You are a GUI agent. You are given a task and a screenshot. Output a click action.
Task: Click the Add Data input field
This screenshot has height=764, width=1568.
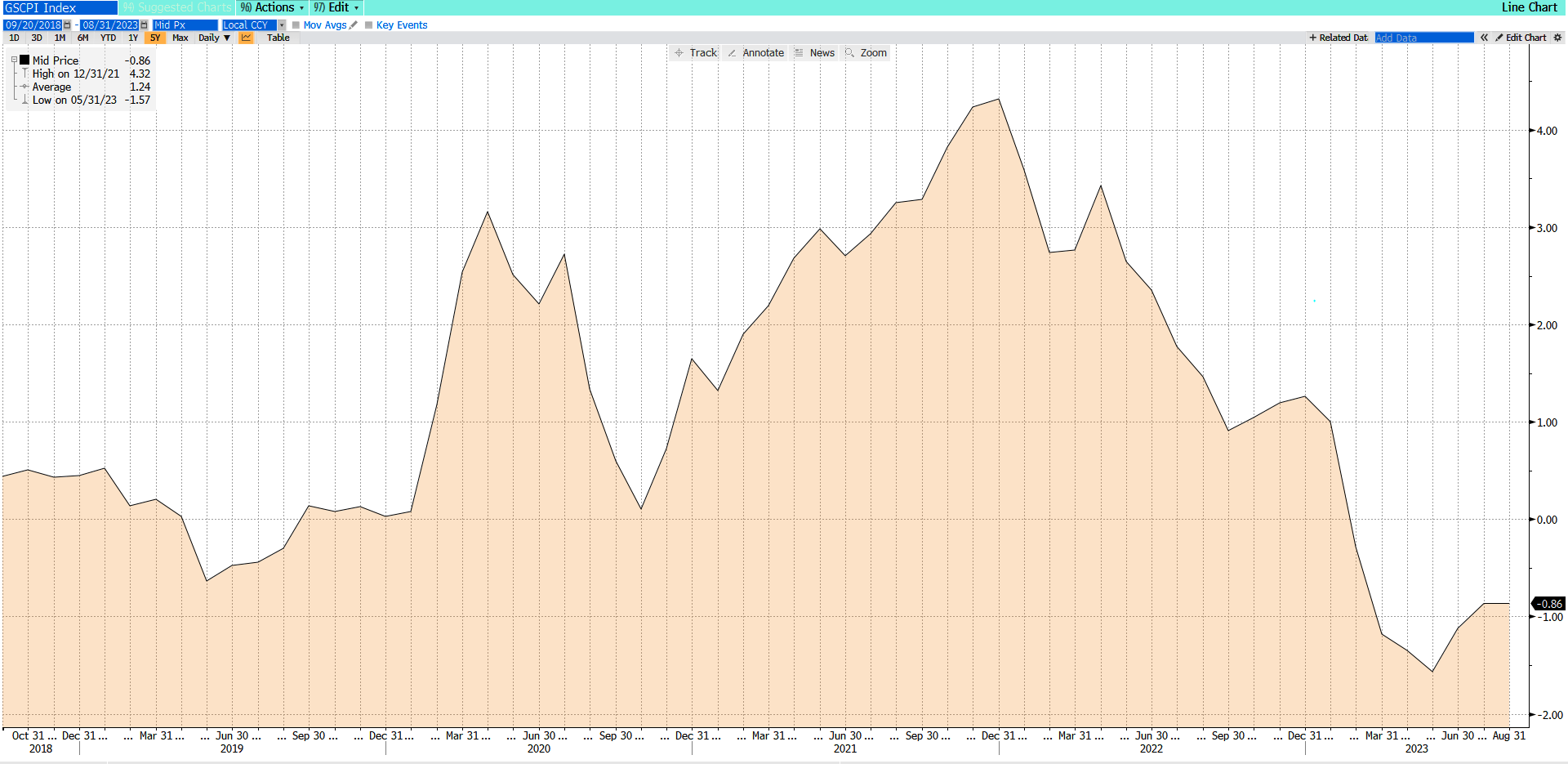1423,38
